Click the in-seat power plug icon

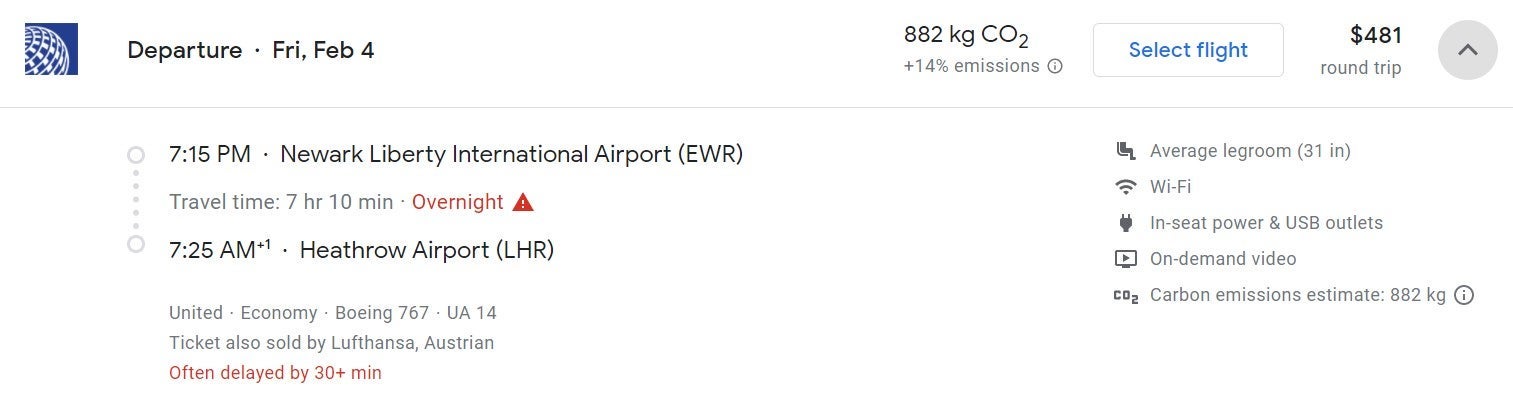pyautogui.click(x=1126, y=223)
